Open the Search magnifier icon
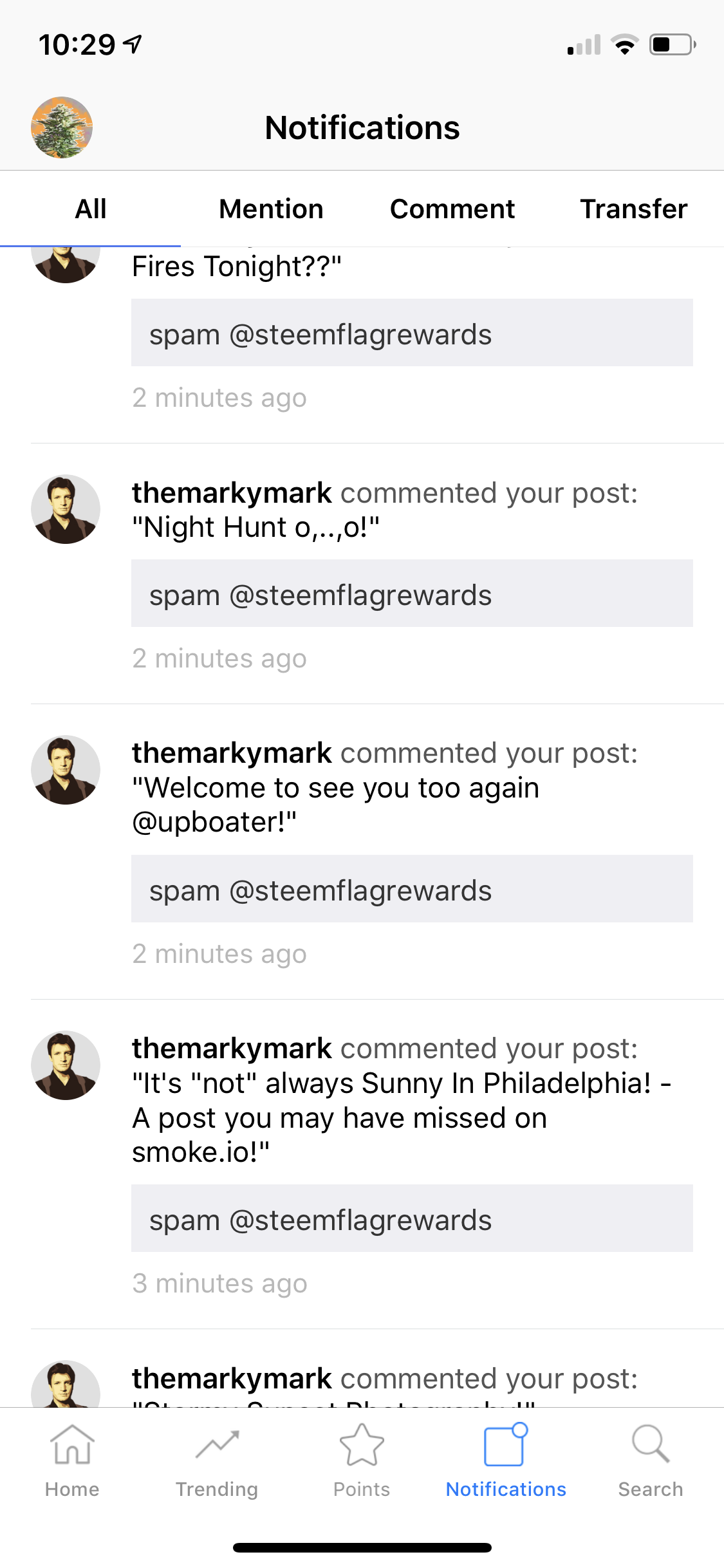724x1568 pixels. (x=651, y=1444)
